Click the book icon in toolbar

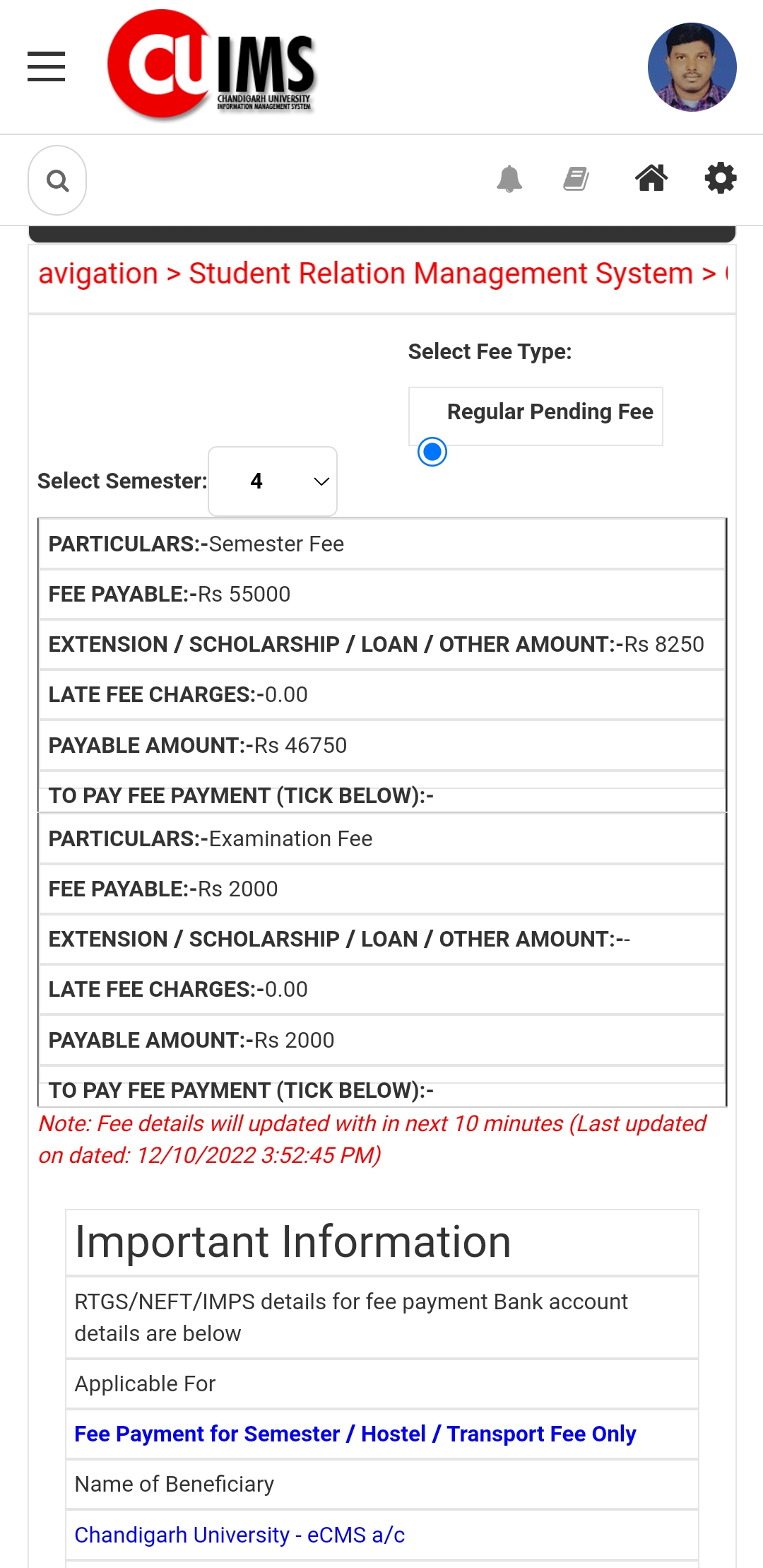[x=576, y=179]
